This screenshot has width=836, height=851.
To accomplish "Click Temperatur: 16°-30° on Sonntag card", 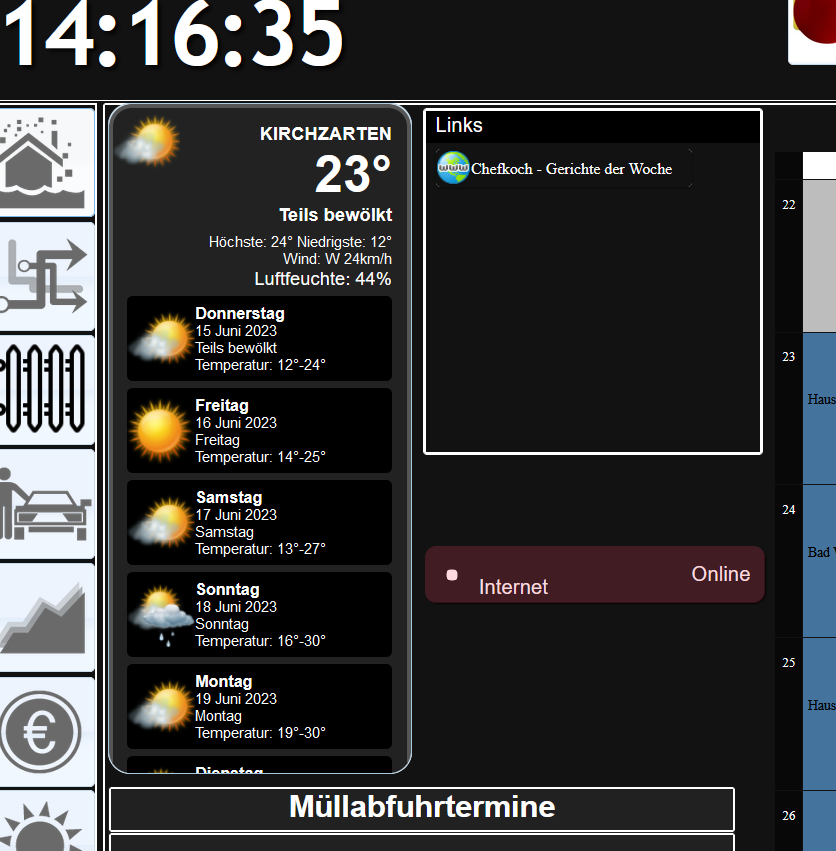I will click(x=261, y=641).
